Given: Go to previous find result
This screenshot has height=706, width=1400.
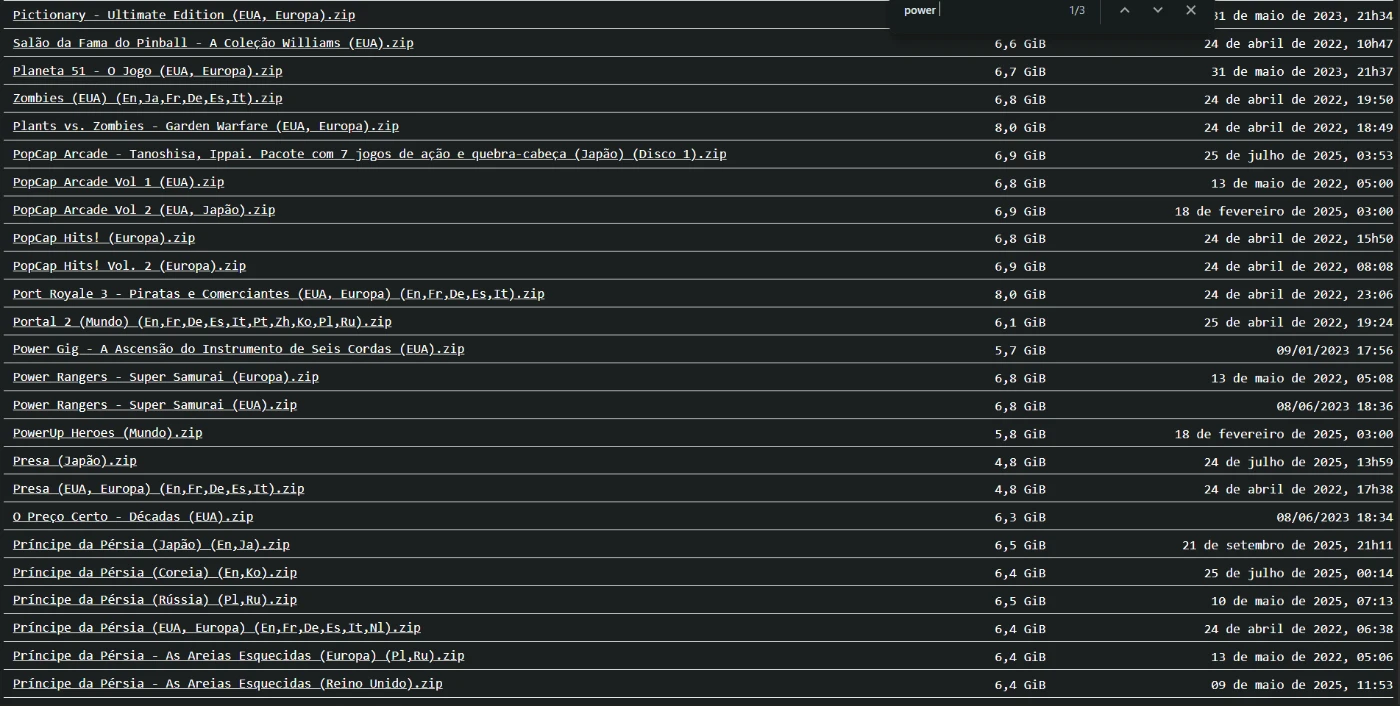Looking at the screenshot, I should (1124, 10).
